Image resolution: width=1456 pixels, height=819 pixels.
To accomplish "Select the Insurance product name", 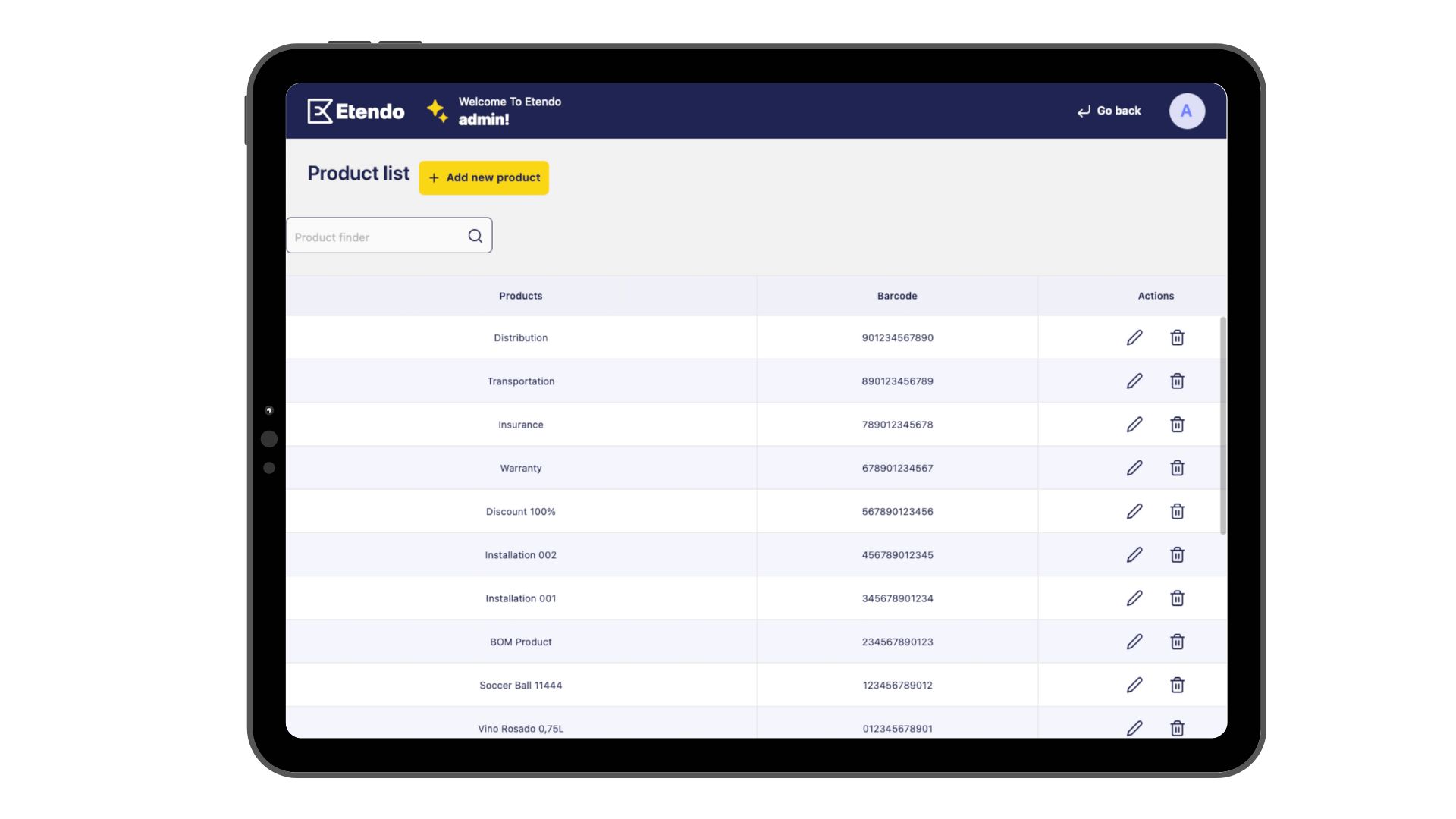I will (521, 425).
